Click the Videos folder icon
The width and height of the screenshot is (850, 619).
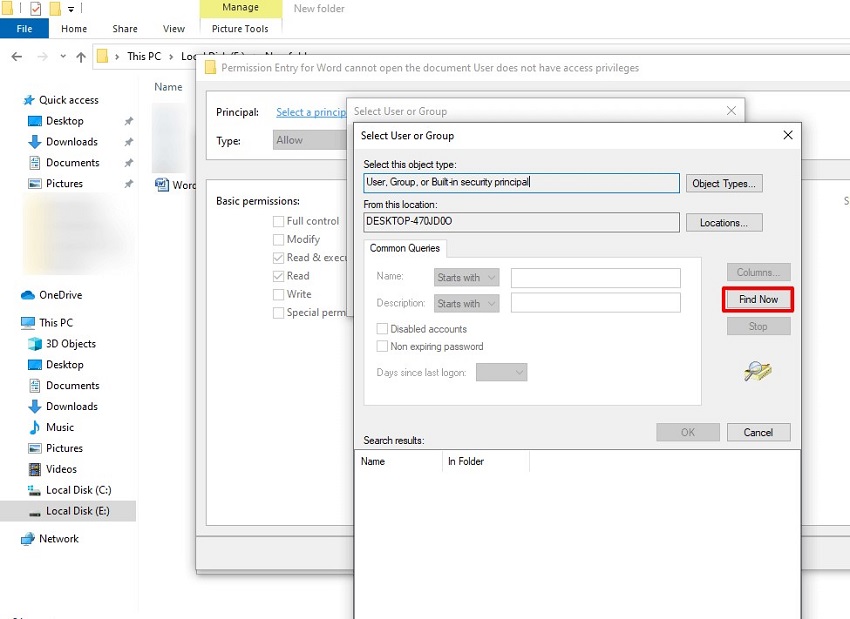click(x=35, y=469)
